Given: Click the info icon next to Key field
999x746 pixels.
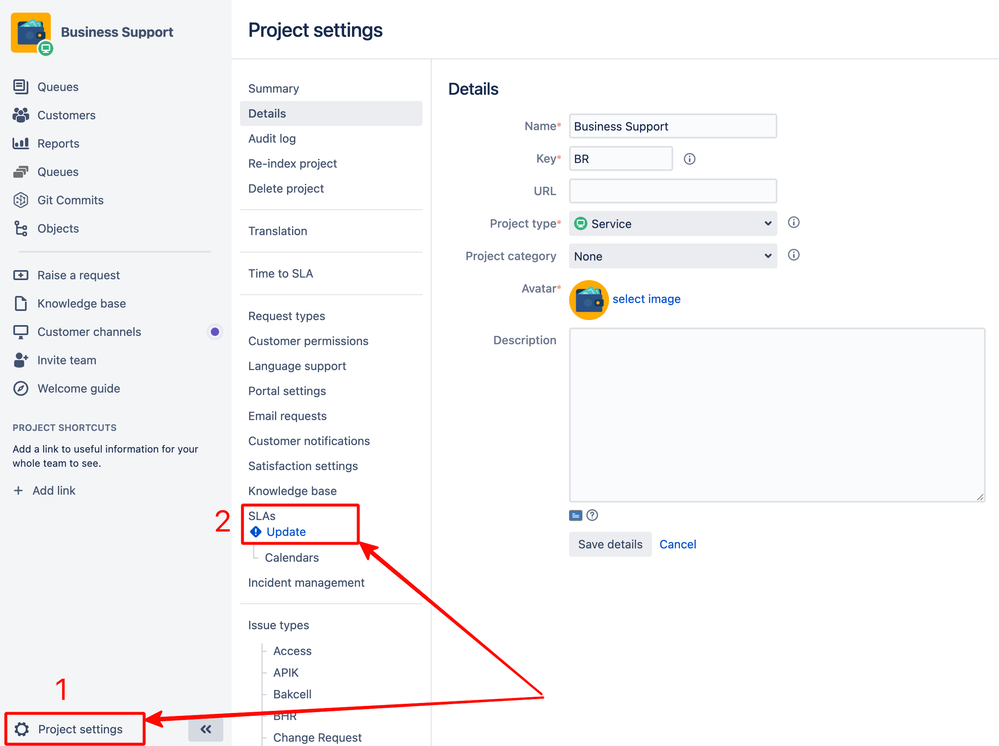Looking at the screenshot, I should [x=689, y=159].
